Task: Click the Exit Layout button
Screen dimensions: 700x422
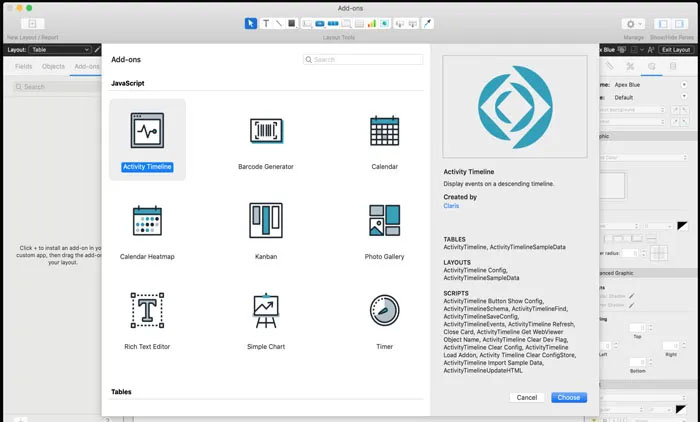Action: (x=676, y=50)
